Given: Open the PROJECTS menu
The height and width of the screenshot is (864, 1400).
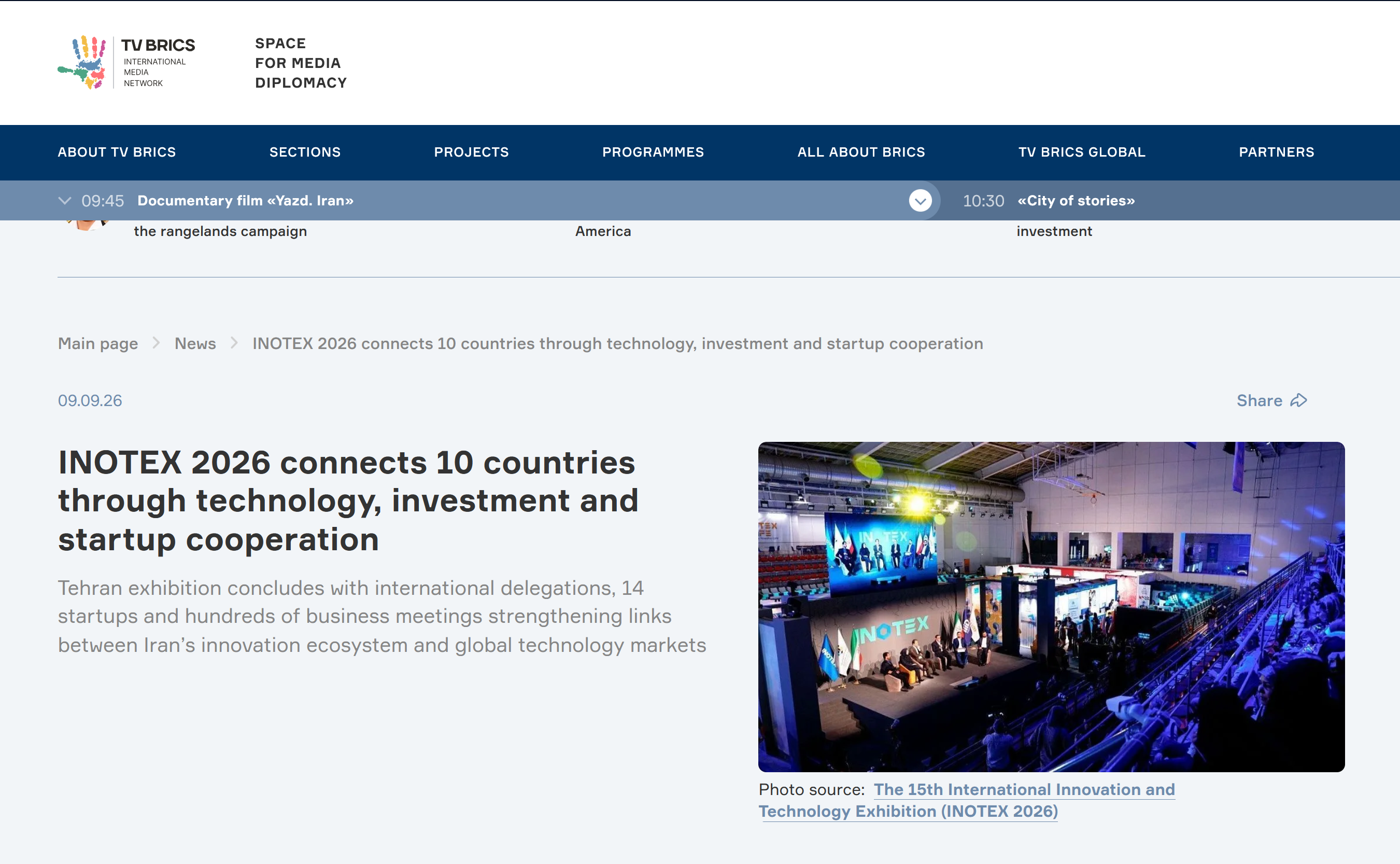Looking at the screenshot, I should (471, 152).
